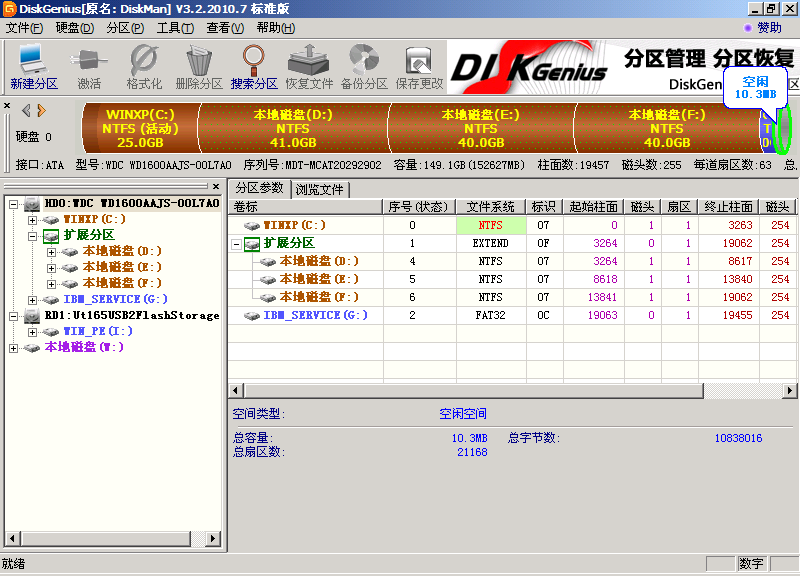Click tree panel scrollbar right arrow

click(x=213, y=538)
